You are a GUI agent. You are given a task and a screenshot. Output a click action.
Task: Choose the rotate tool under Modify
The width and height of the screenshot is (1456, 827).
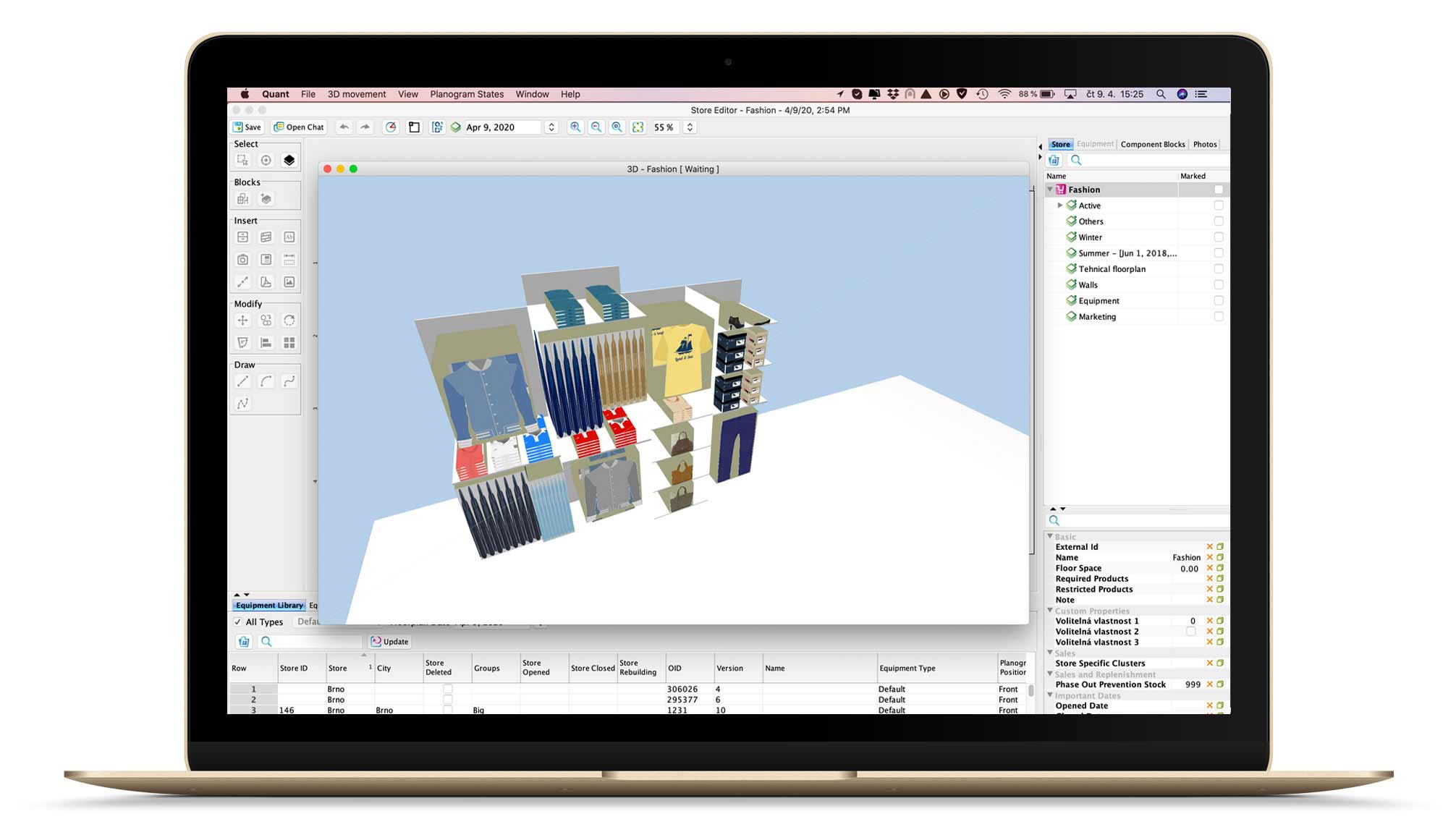[289, 320]
